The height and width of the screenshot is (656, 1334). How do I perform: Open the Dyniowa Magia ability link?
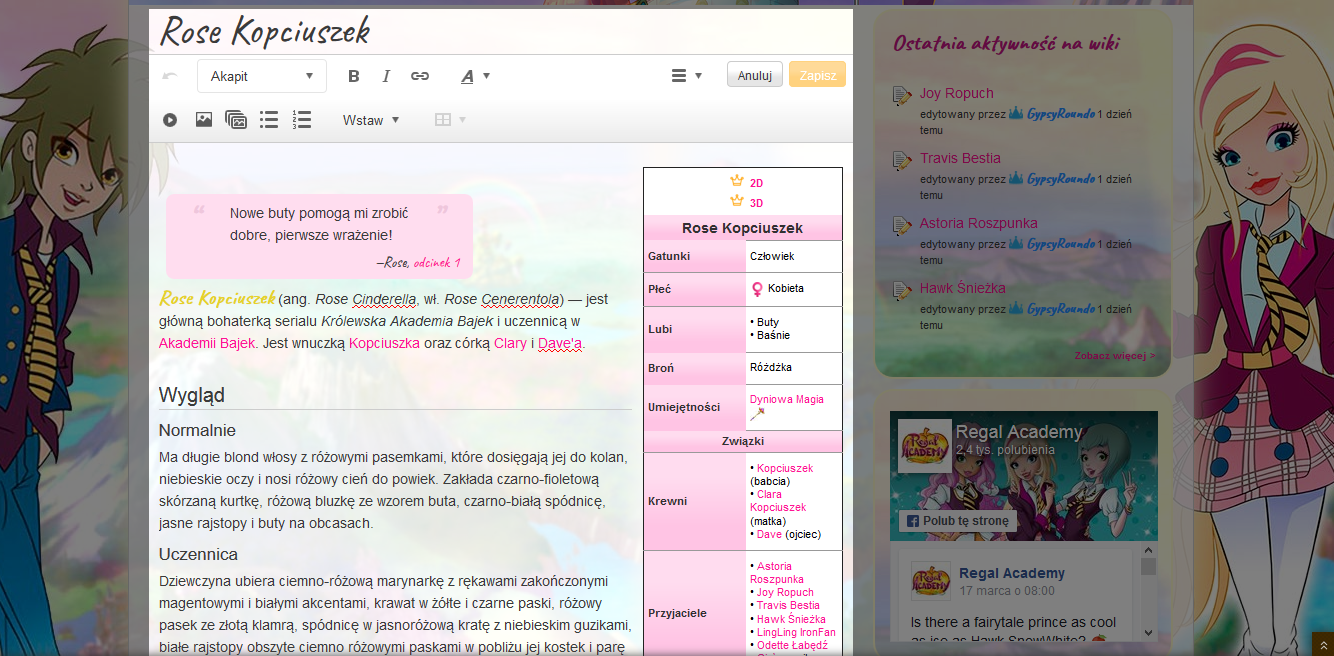click(787, 399)
